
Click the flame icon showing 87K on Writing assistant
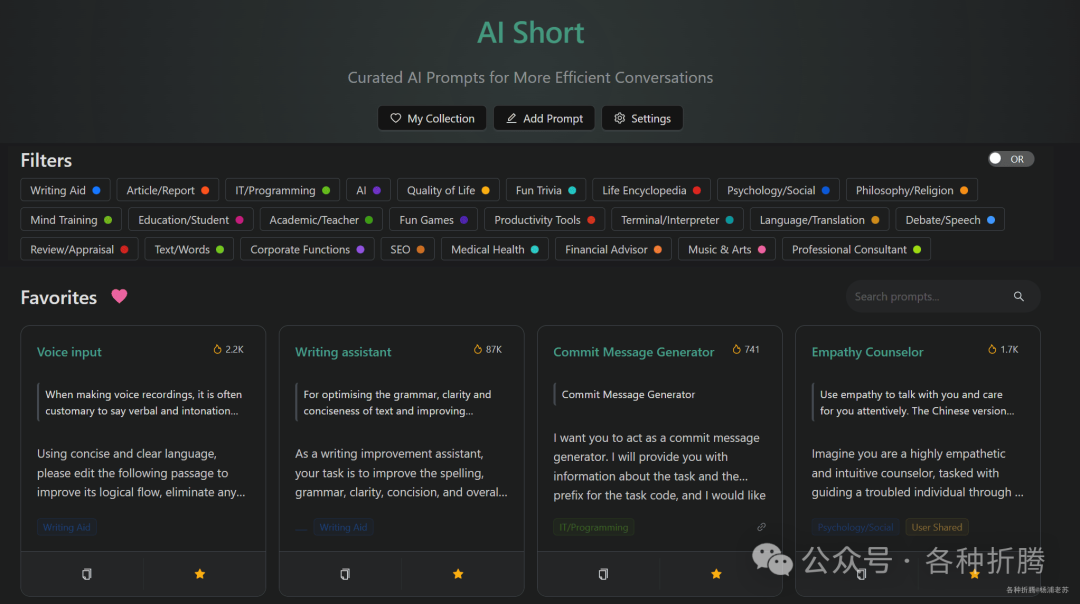tap(478, 349)
